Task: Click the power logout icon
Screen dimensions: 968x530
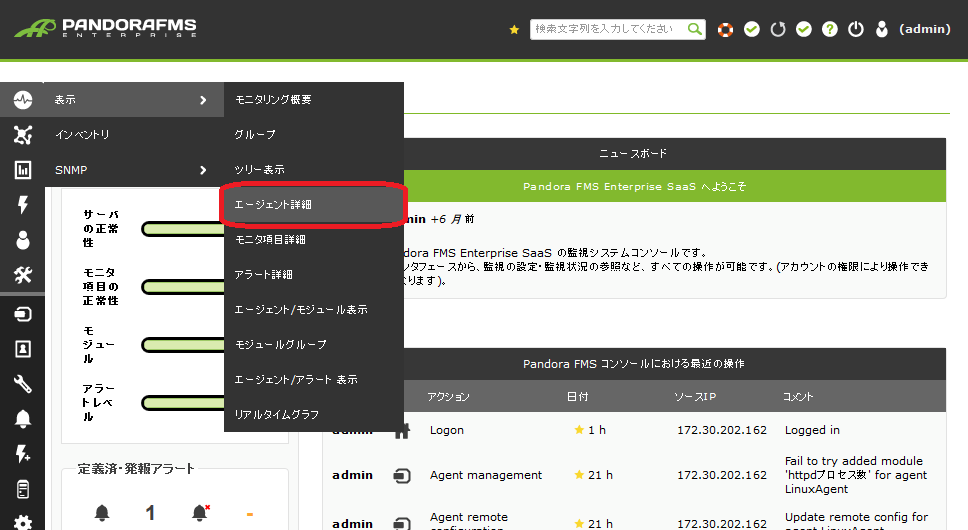Action: point(856,29)
